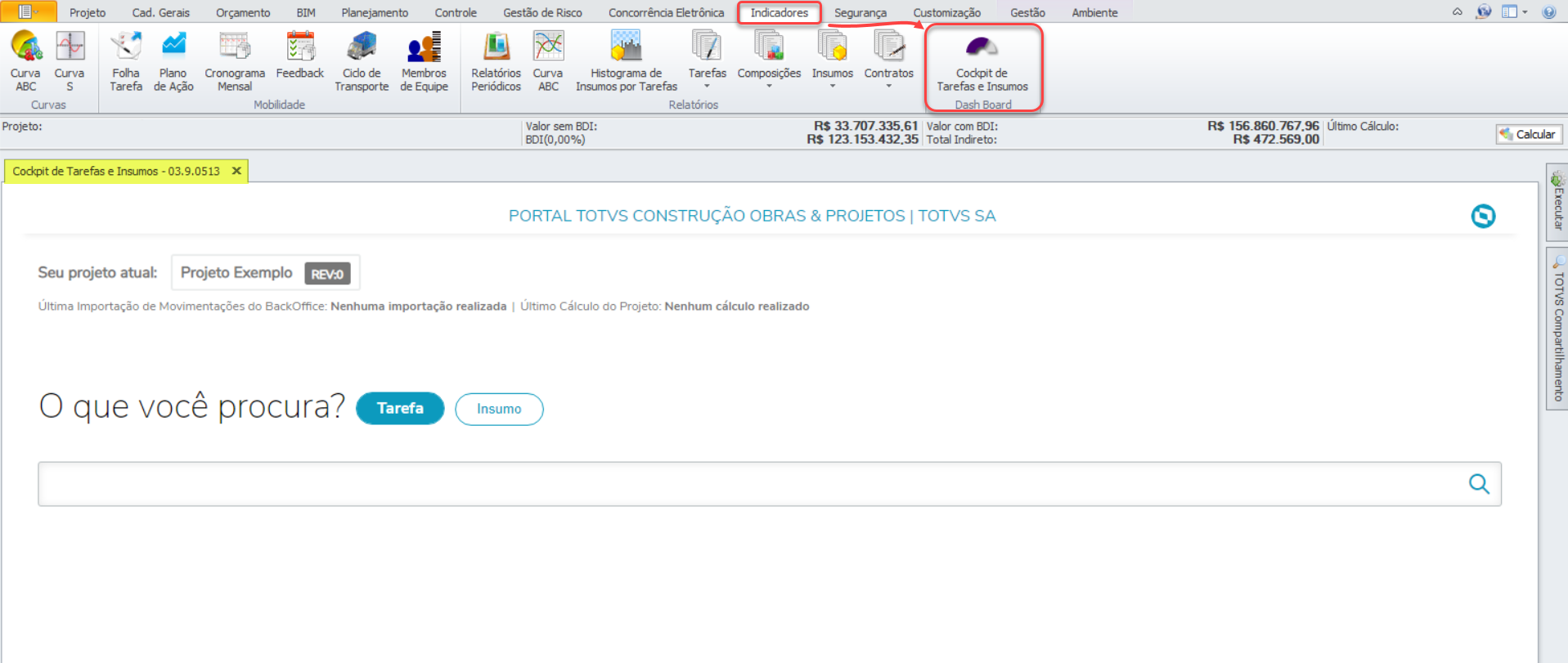Screen dimensions: 1568x663
Task: Open Cronograma Mensal tool
Action: tap(235, 60)
